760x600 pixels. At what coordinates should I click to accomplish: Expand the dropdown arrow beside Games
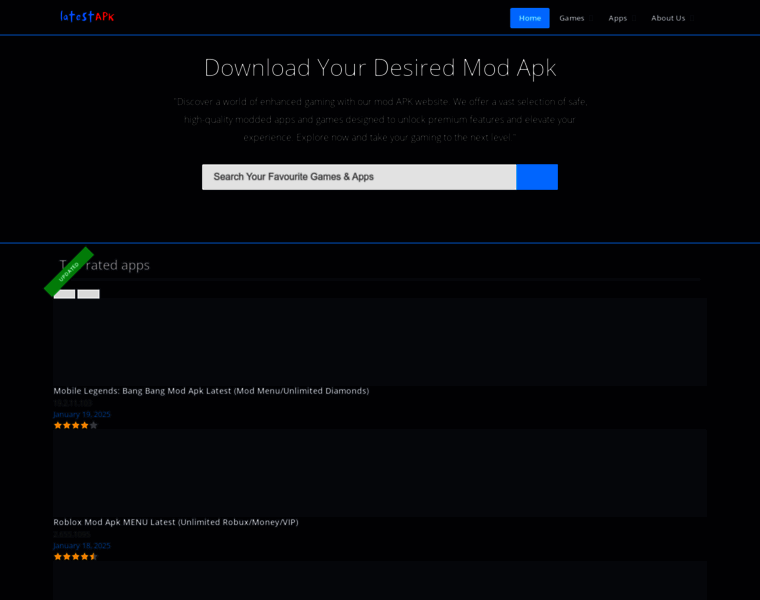(591, 18)
